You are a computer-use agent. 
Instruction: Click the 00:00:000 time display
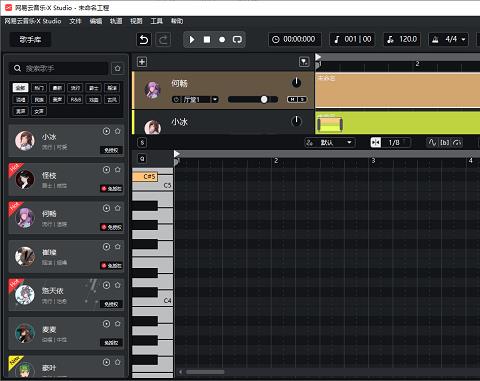[x=295, y=39]
